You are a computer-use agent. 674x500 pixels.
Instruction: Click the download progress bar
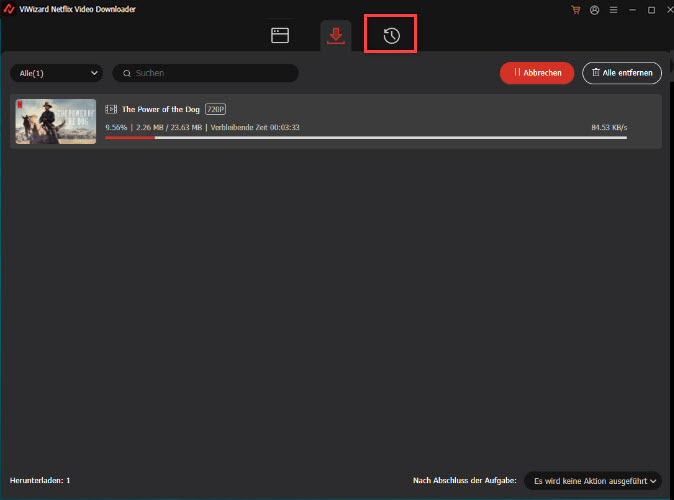(x=366, y=138)
